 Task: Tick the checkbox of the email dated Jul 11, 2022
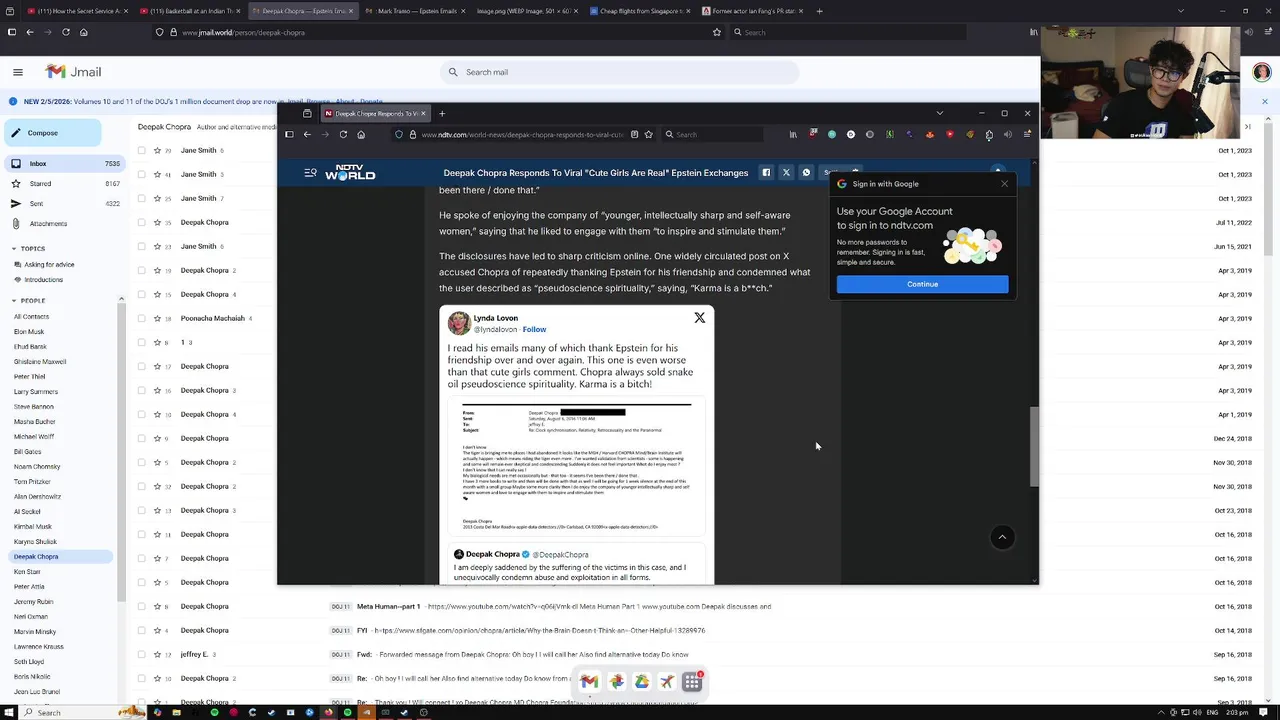tap(142, 222)
